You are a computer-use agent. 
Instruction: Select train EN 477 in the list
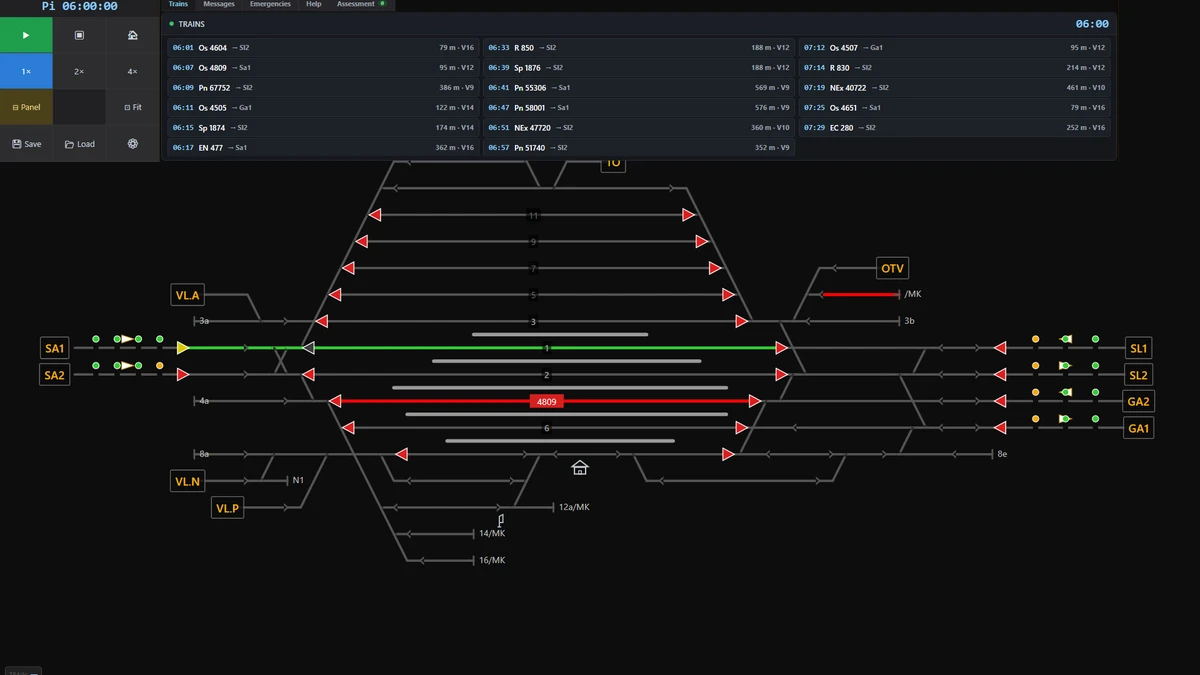(x=323, y=147)
